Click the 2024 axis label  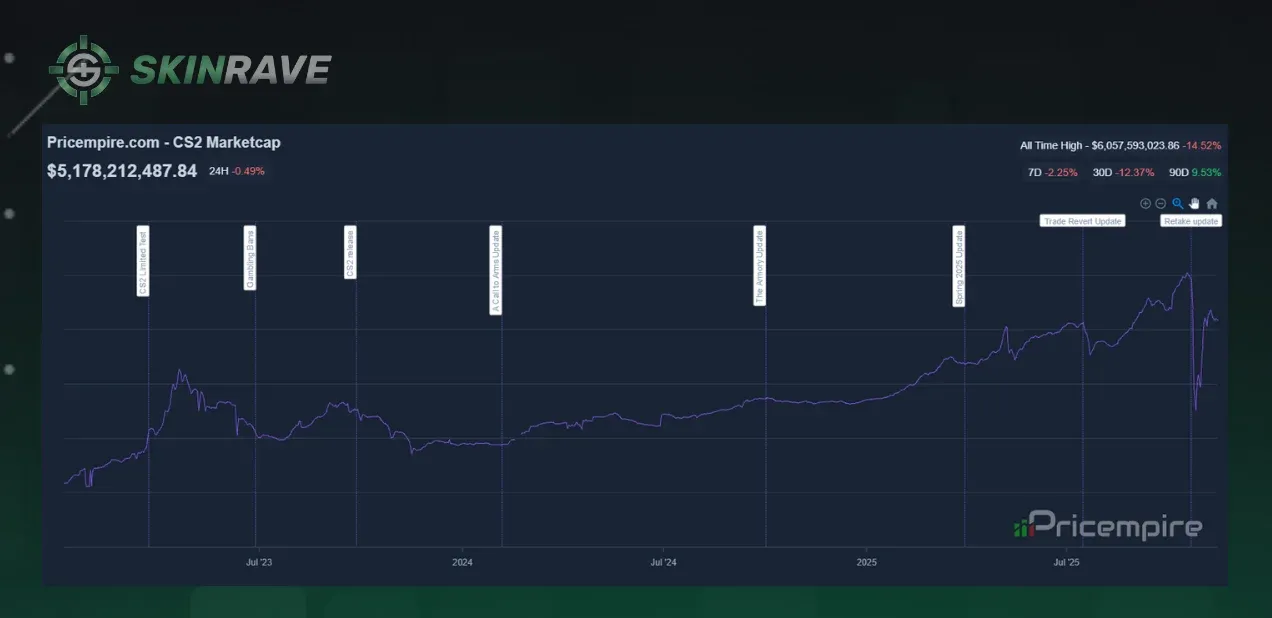(462, 563)
